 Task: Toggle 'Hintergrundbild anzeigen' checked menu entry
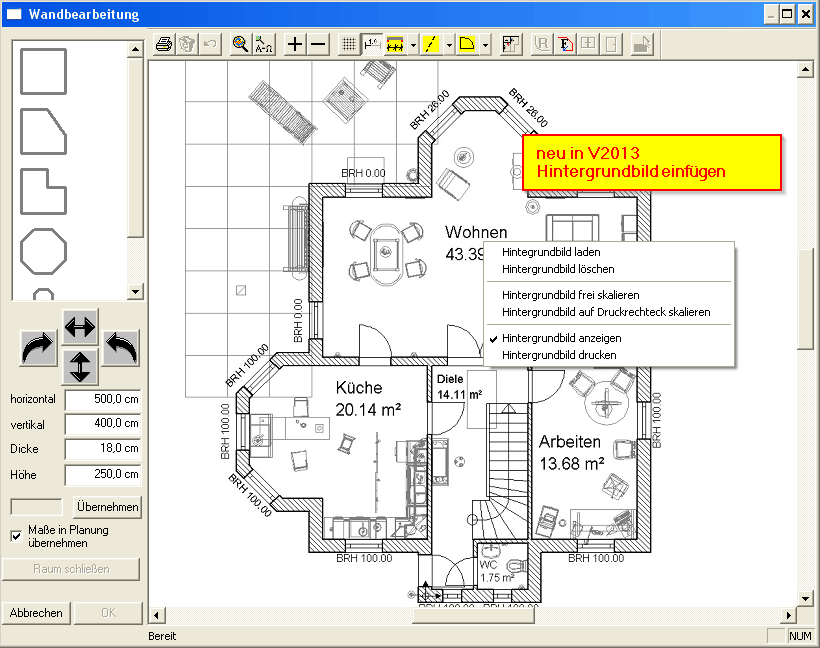click(561, 338)
